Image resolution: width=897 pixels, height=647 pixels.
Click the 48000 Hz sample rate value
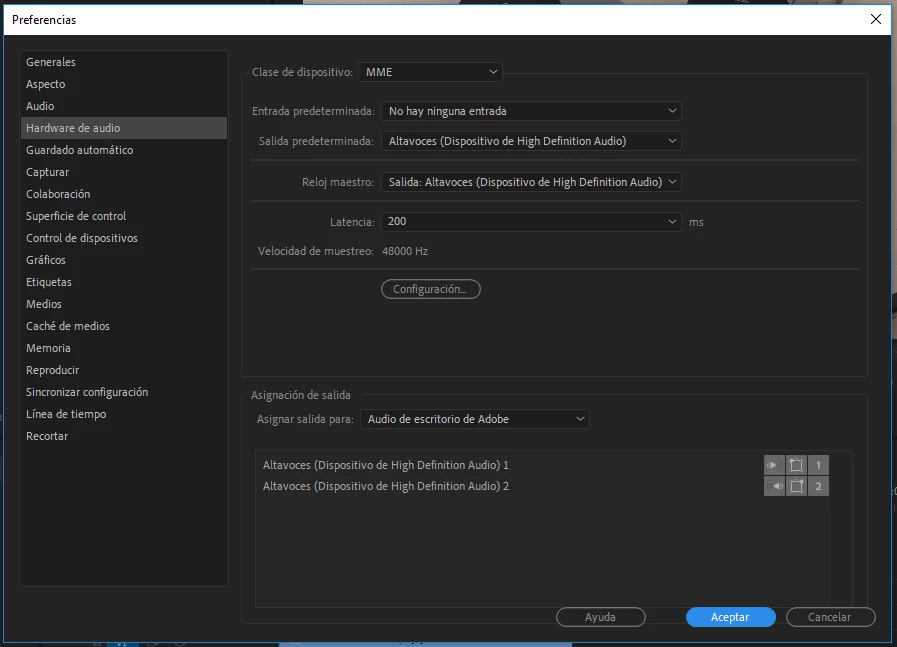[405, 251]
